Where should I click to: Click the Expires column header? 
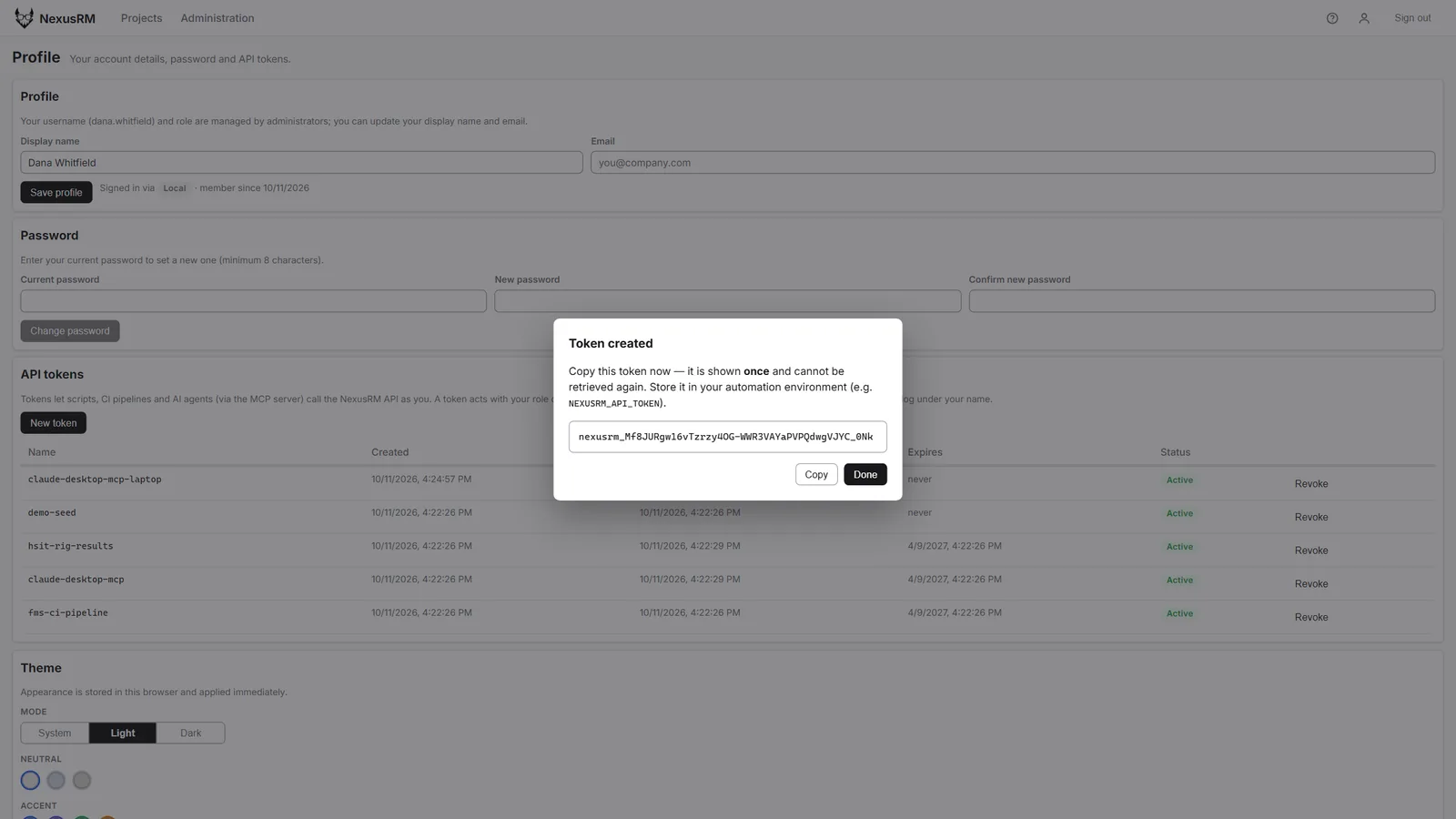pyautogui.click(x=925, y=452)
